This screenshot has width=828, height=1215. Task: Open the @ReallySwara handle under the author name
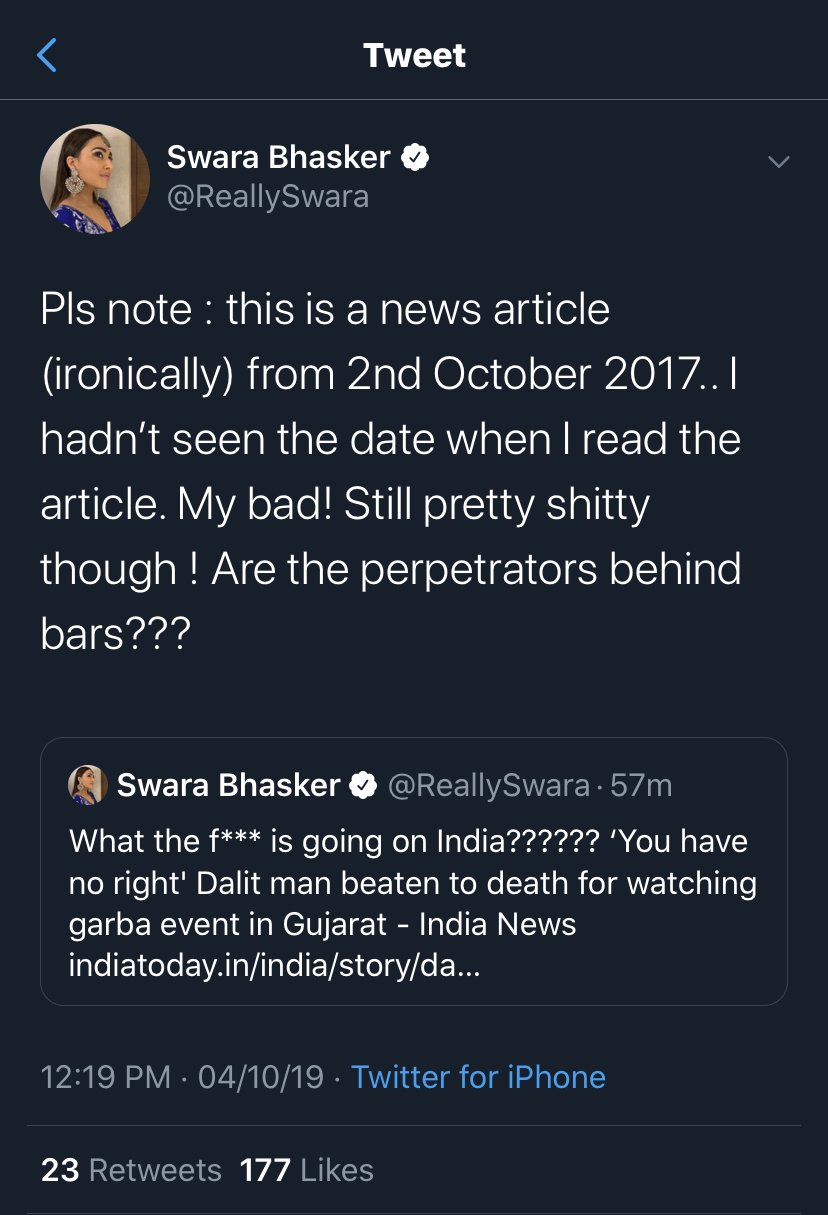point(267,196)
